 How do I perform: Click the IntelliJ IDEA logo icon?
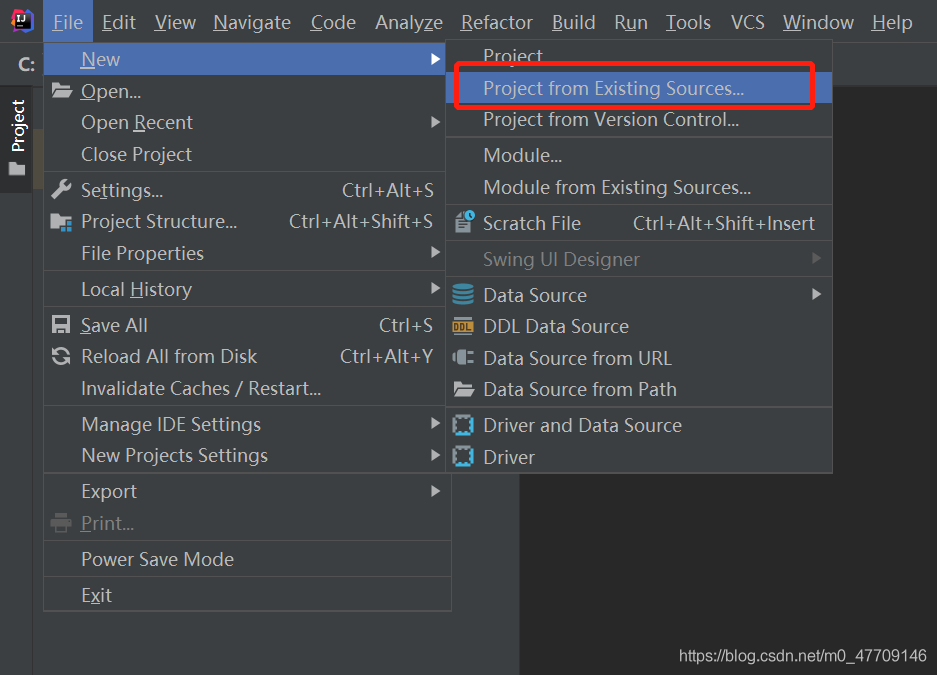(x=21, y=21)
